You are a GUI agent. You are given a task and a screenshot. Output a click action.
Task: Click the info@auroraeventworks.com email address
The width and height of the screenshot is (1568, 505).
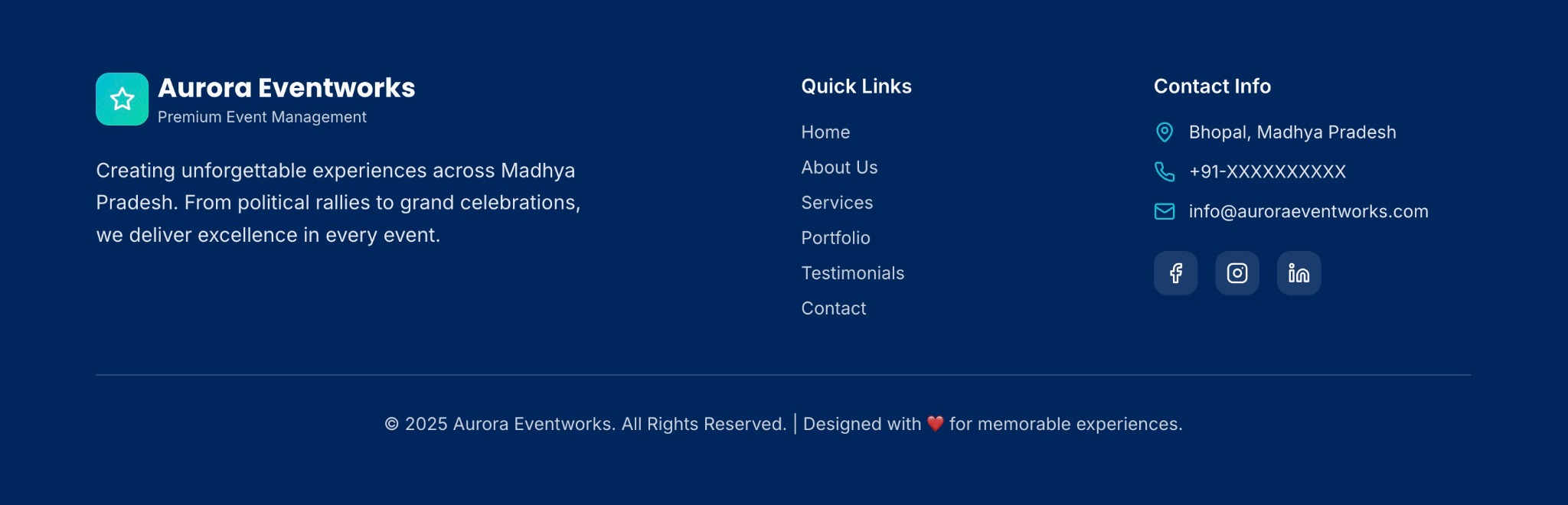1308,211
